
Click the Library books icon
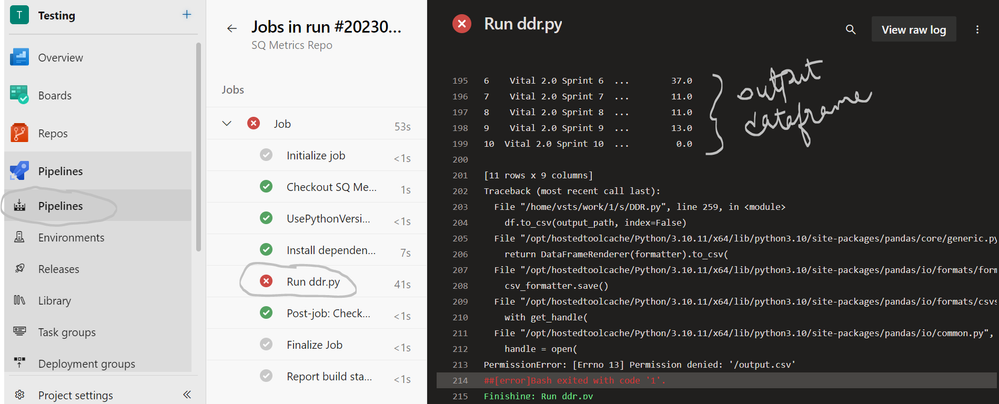[19, 301]
